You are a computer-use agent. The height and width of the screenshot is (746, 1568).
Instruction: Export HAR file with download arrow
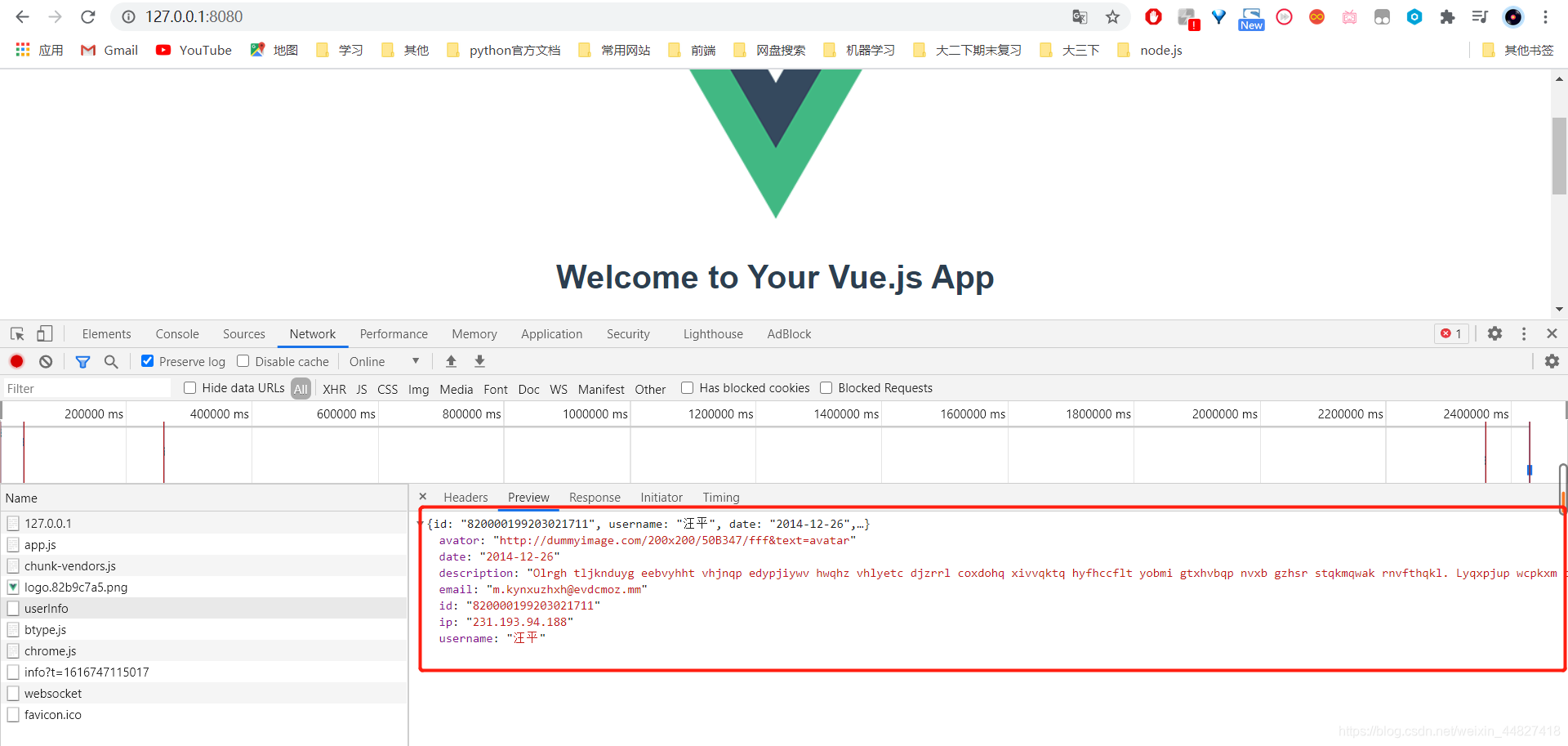coord(479,361)
